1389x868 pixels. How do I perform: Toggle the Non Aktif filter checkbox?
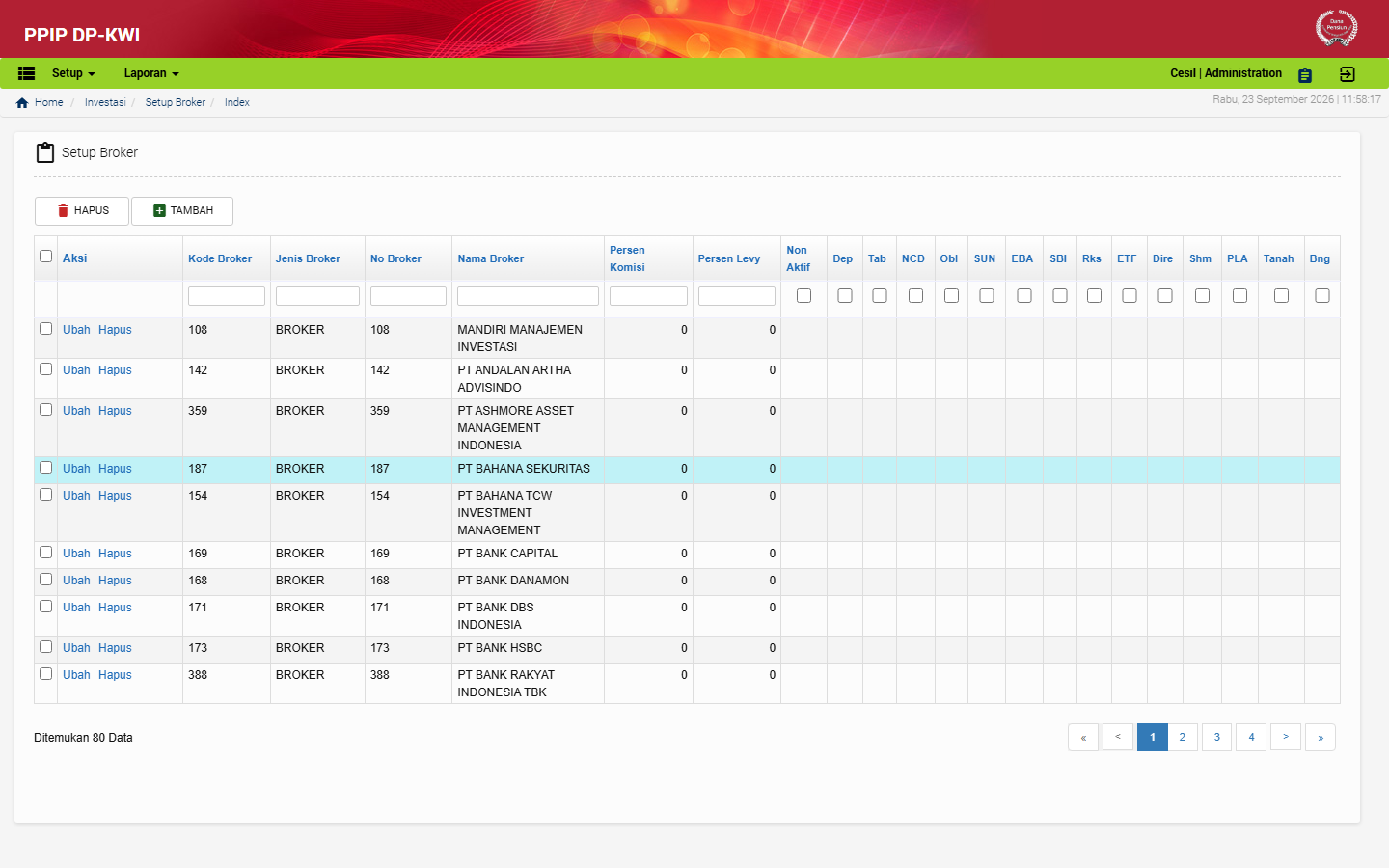tap(803, 296)
